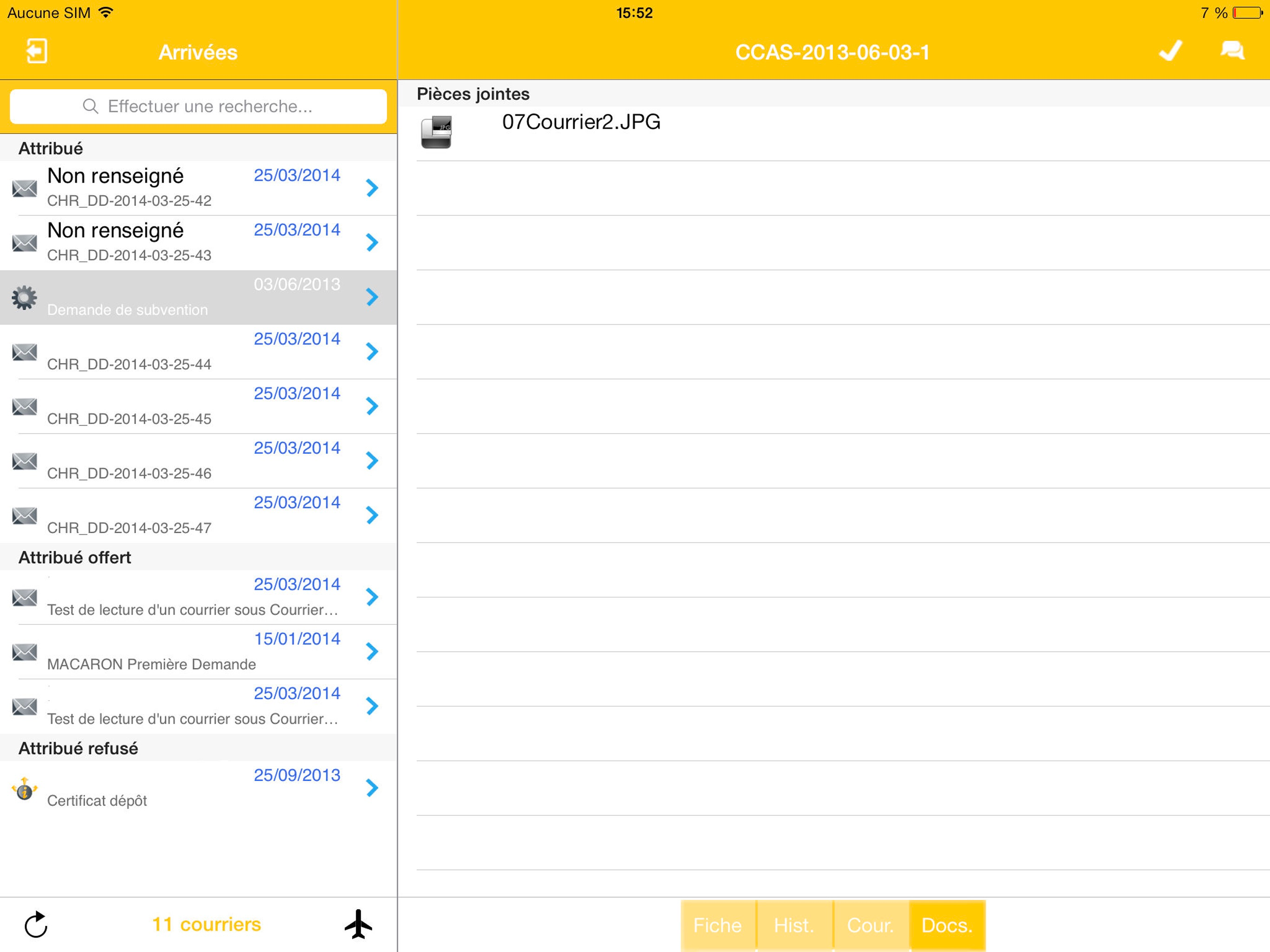
Task: Select the first Non renseigné mail title
Action: coord(115,176)
